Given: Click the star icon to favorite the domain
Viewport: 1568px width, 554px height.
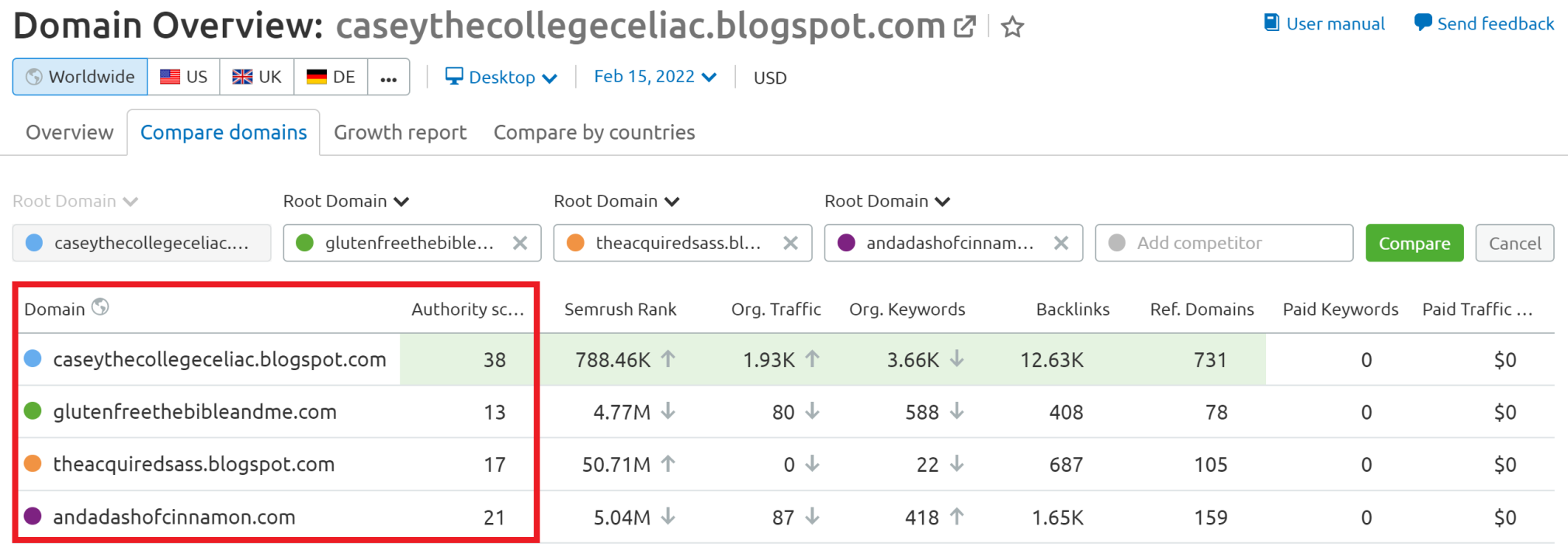Looking at the screenshot, I should coord(1012,28).
